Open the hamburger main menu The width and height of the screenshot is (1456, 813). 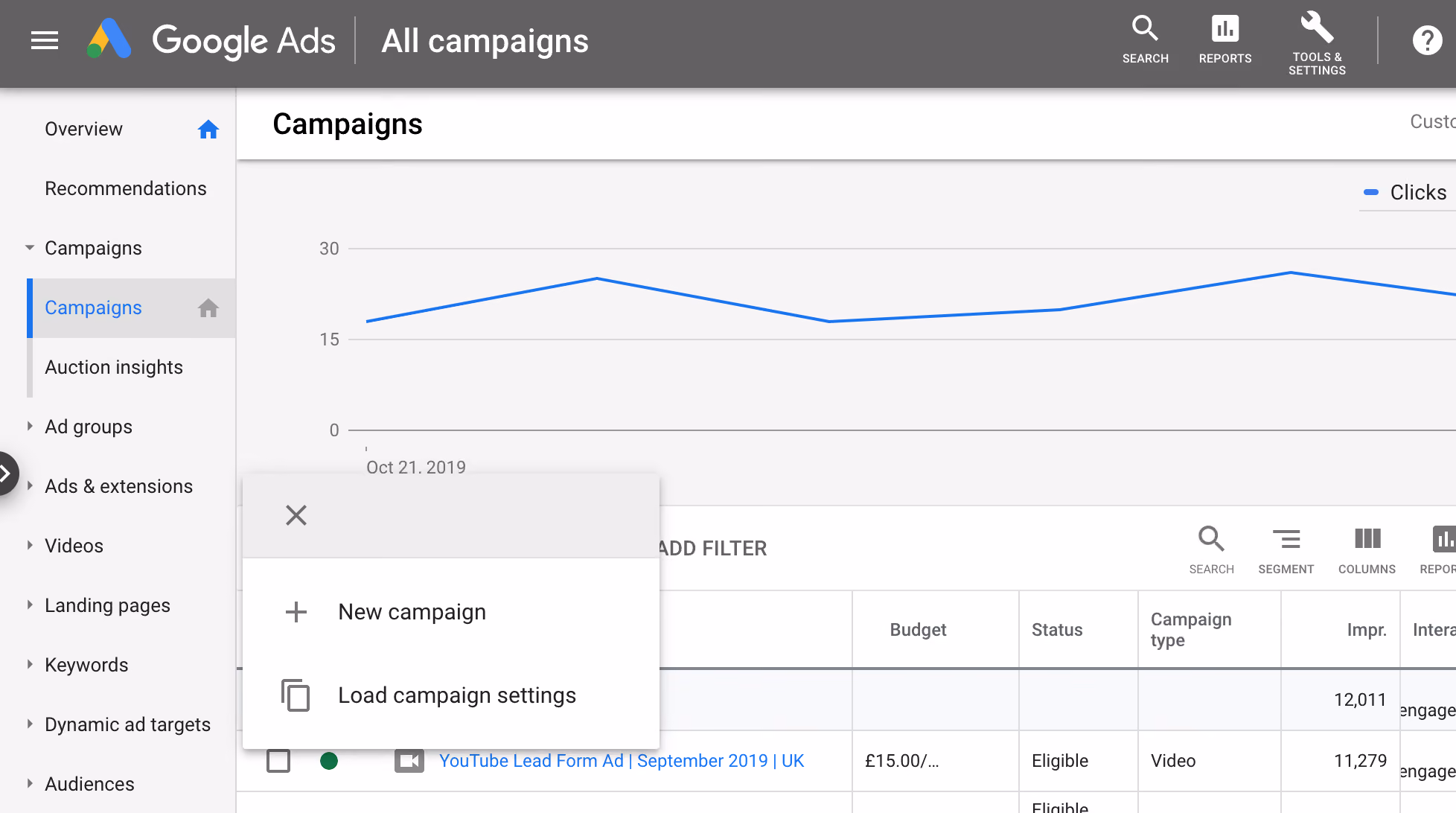[45, 41]
